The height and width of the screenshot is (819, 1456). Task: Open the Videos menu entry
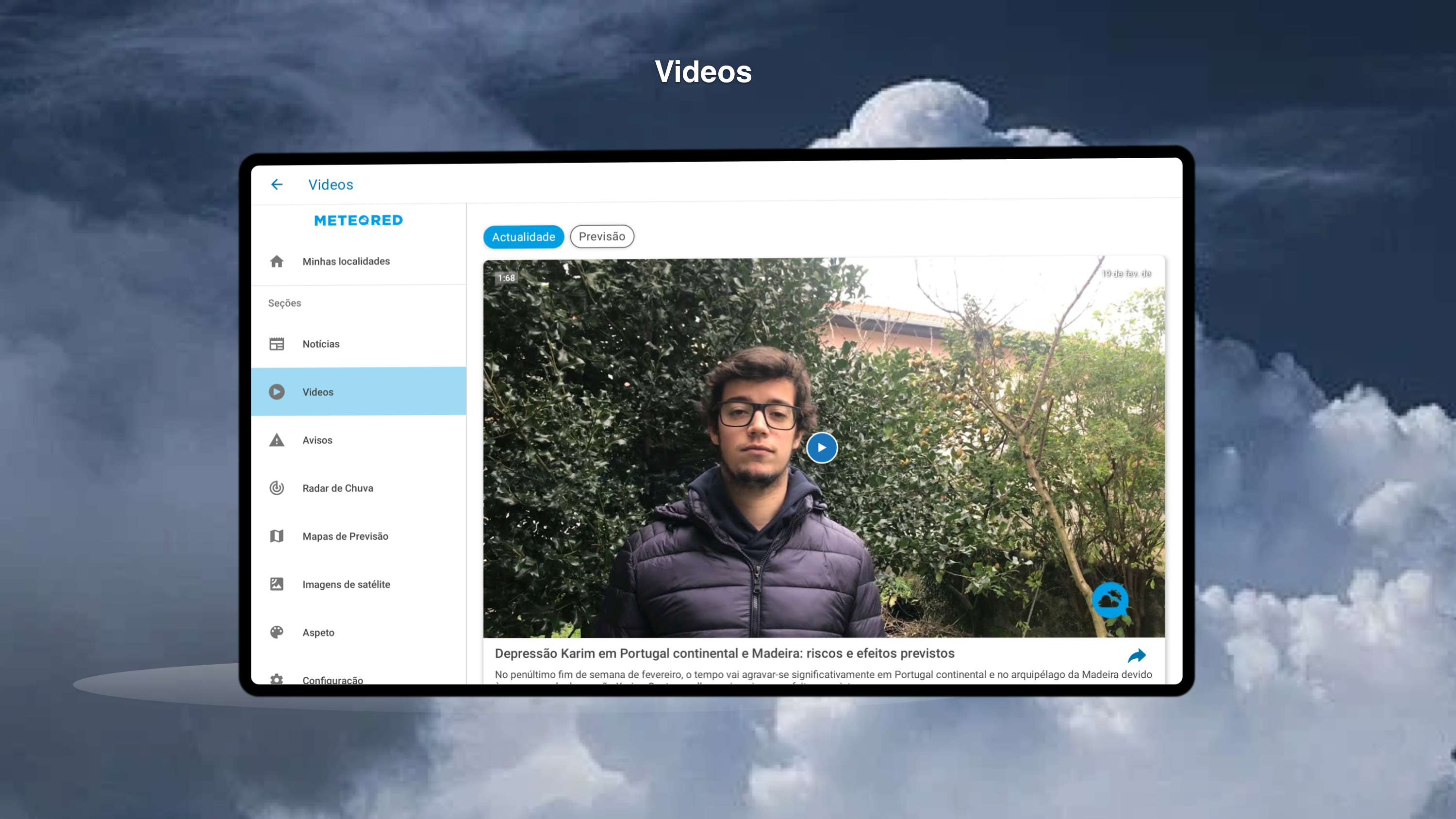coord(318,392)
